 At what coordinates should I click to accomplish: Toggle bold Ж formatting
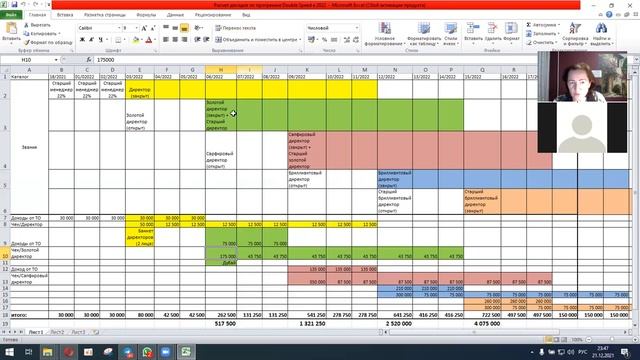click(x=82, y=40)
